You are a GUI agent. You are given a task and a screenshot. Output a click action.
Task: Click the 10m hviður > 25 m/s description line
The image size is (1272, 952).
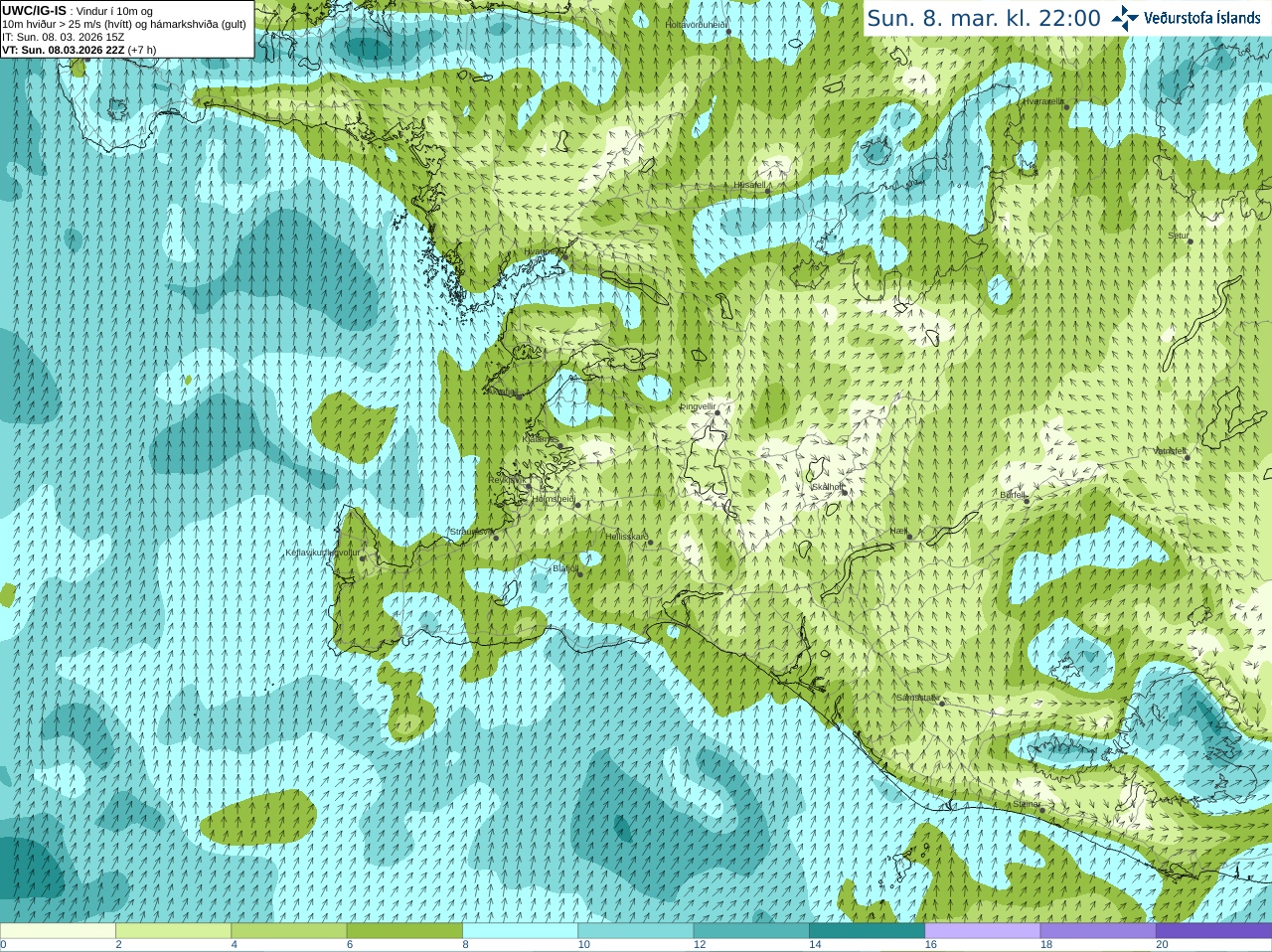point(123,24)
